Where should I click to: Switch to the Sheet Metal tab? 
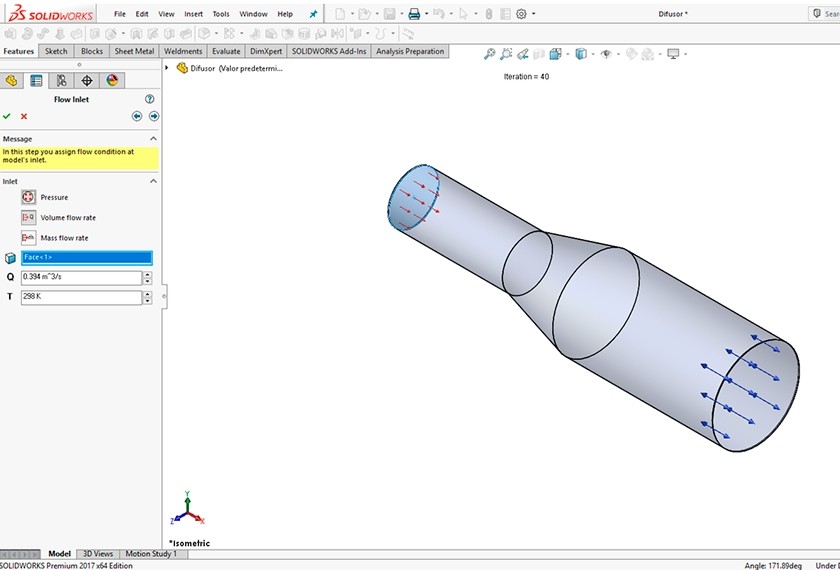(x=134, y=51)
